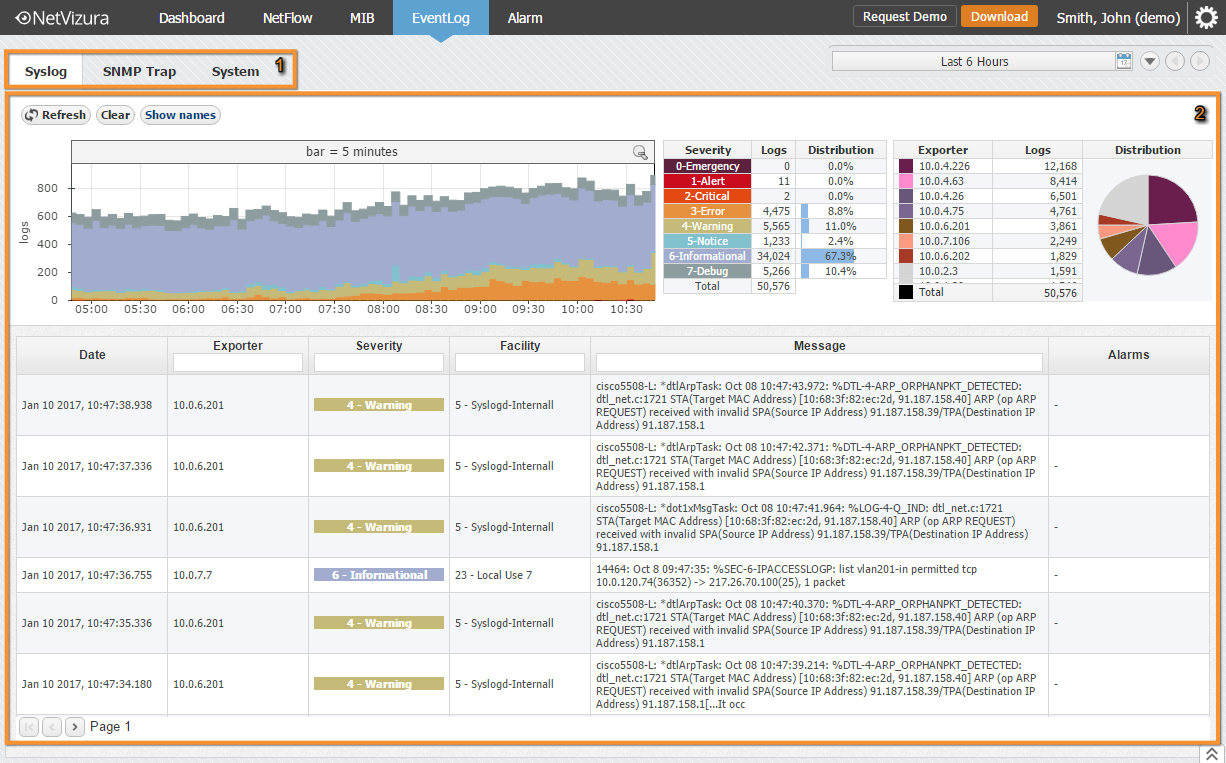
Task: Click the Message filter input field
Action: [x=819, y=362]
